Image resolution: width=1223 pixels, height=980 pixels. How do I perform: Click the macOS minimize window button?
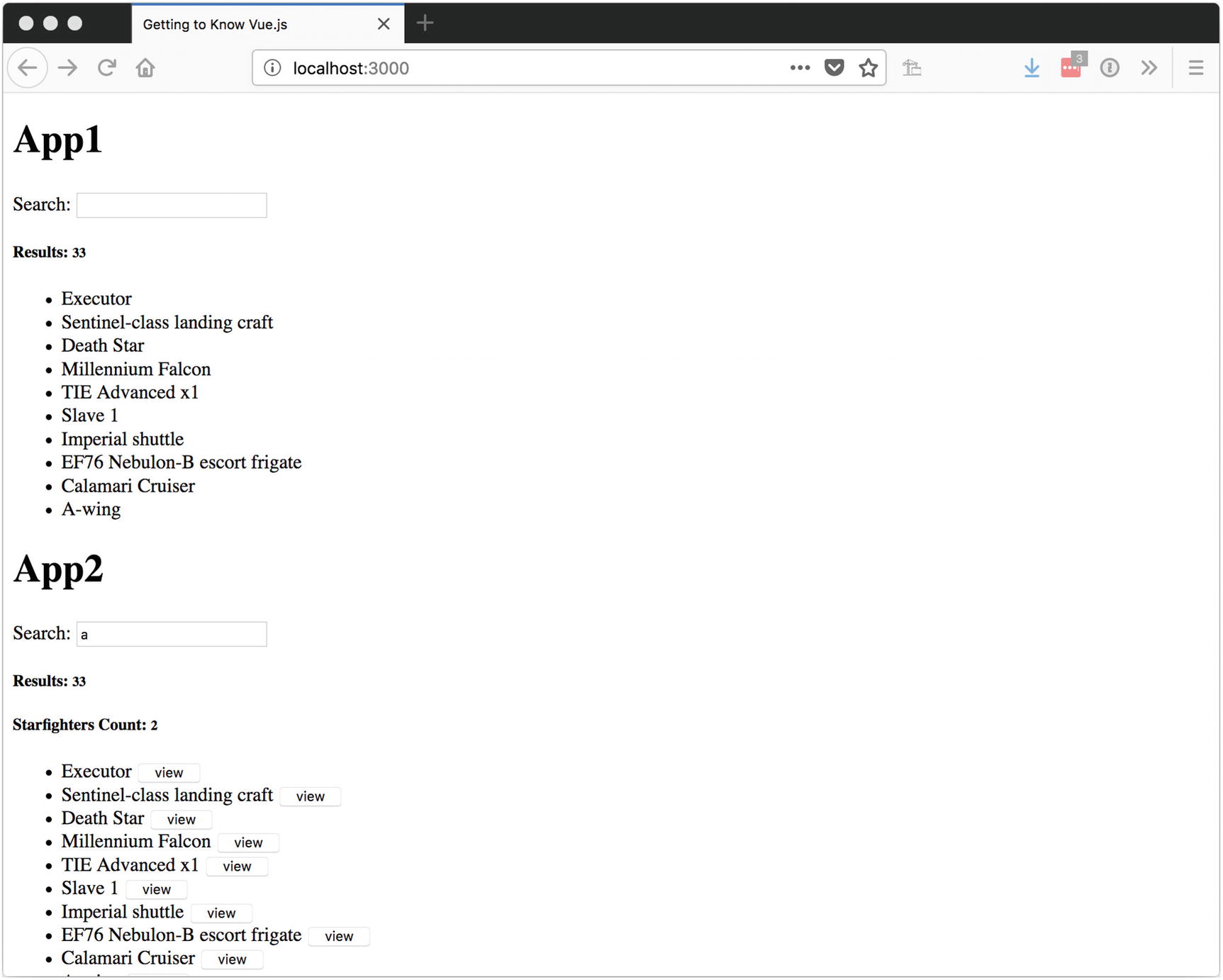50,23
